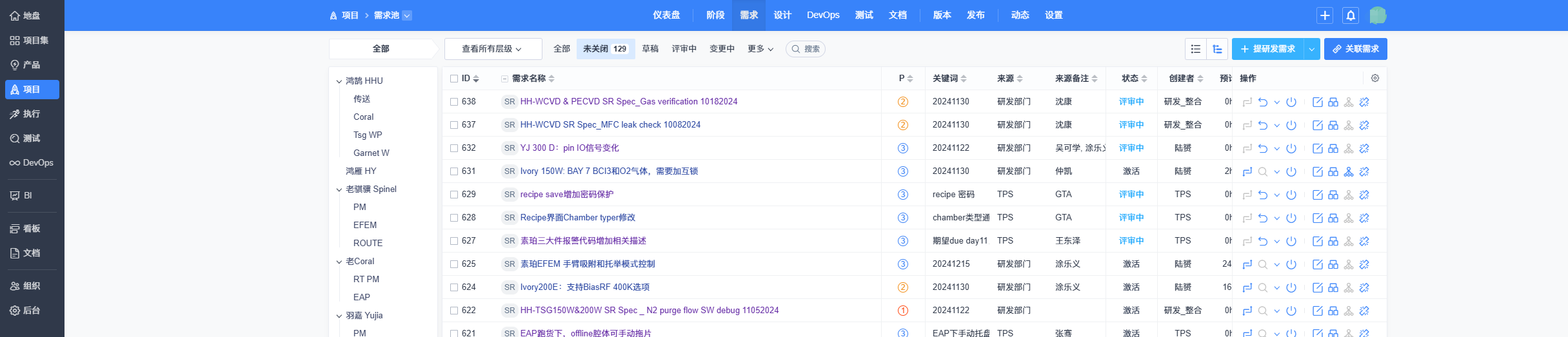This screenshot has width=1568, height=337.
Task: Select the 评审中 filter tab
Action: point(684,49)
